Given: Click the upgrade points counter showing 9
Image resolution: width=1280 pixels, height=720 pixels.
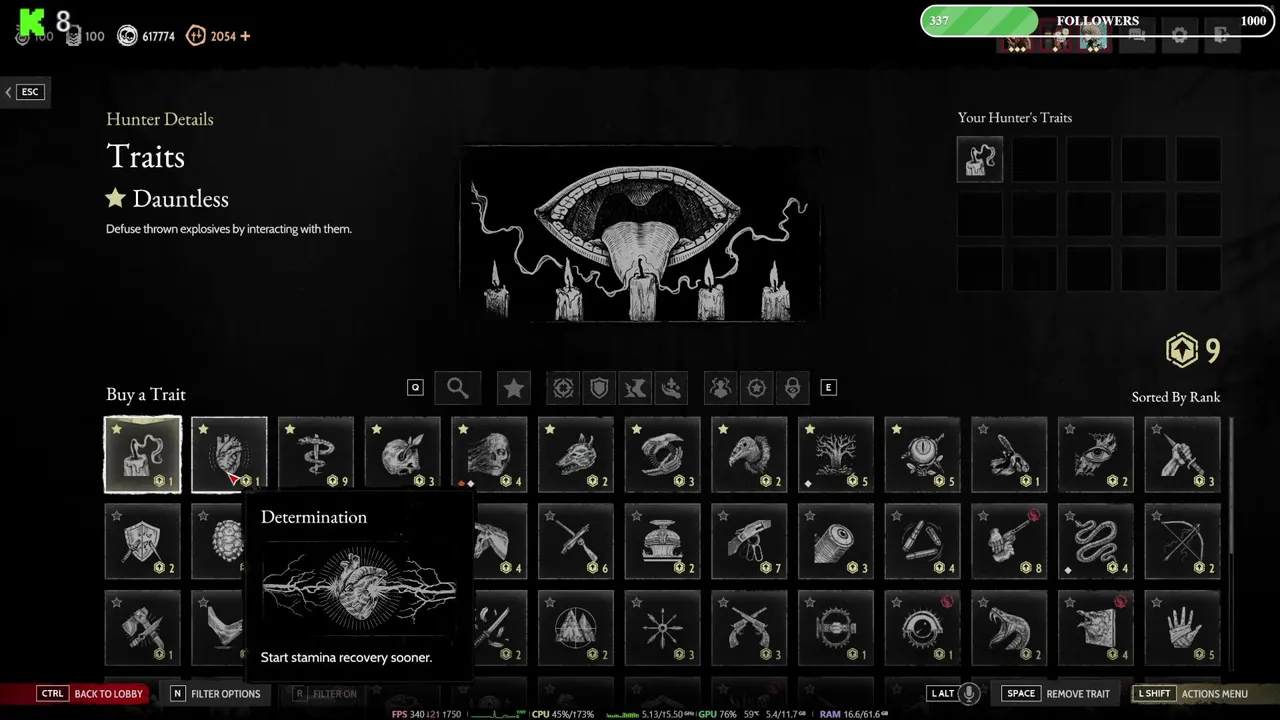Looking at the screenshot, I should (1194, 350).
